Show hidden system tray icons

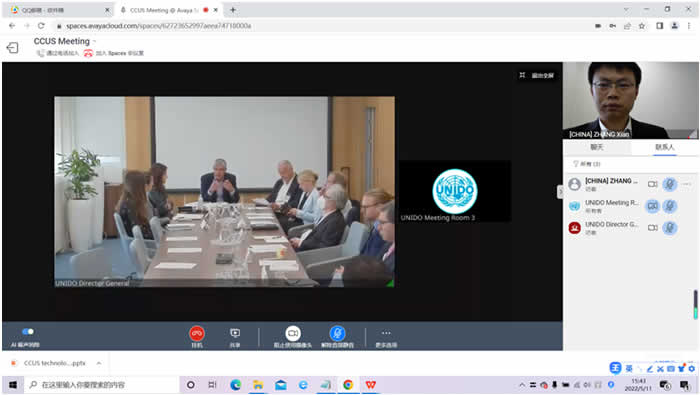click(521, 385)
